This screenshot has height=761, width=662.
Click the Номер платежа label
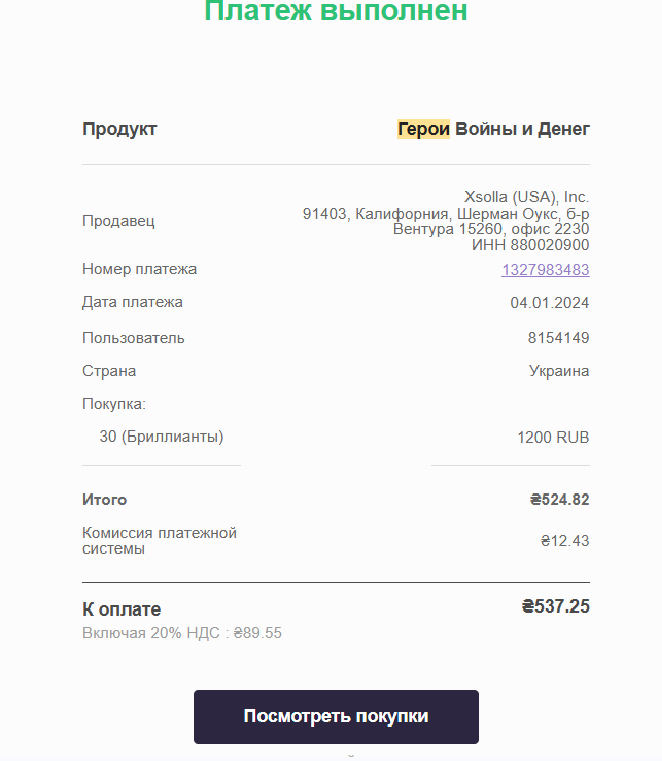click(x=139, y=269)
